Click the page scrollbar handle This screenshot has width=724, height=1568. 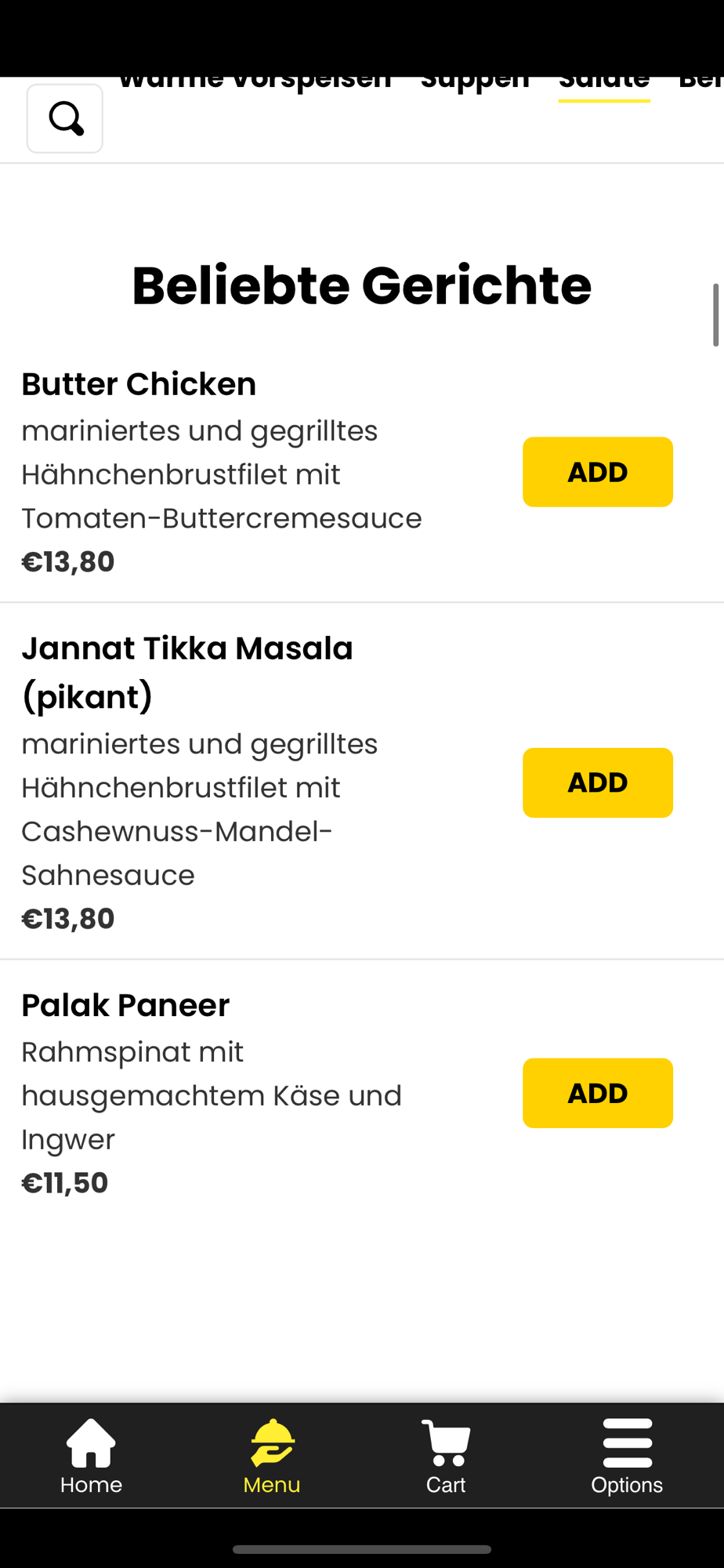coord(715,314)
